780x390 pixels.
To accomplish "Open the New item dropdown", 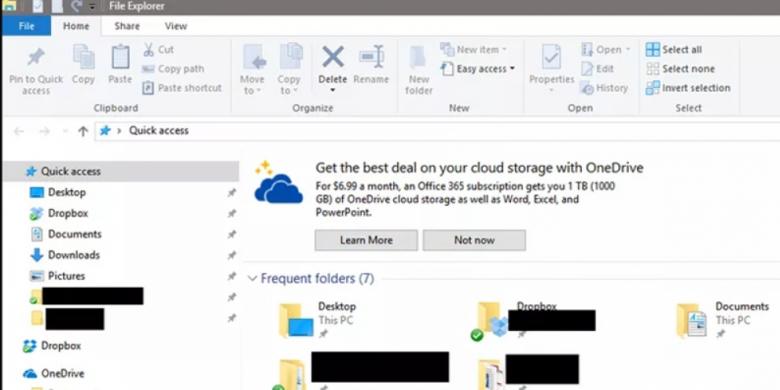I will pyautogui.click(x=474, y=49).
